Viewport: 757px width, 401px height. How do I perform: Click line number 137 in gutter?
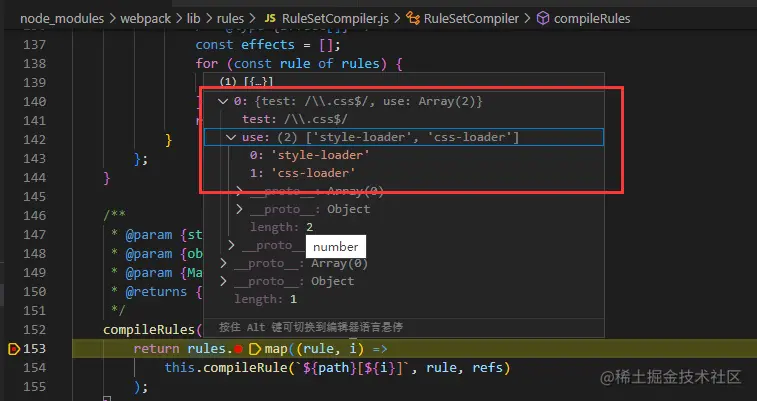click(x=34, y=44)
